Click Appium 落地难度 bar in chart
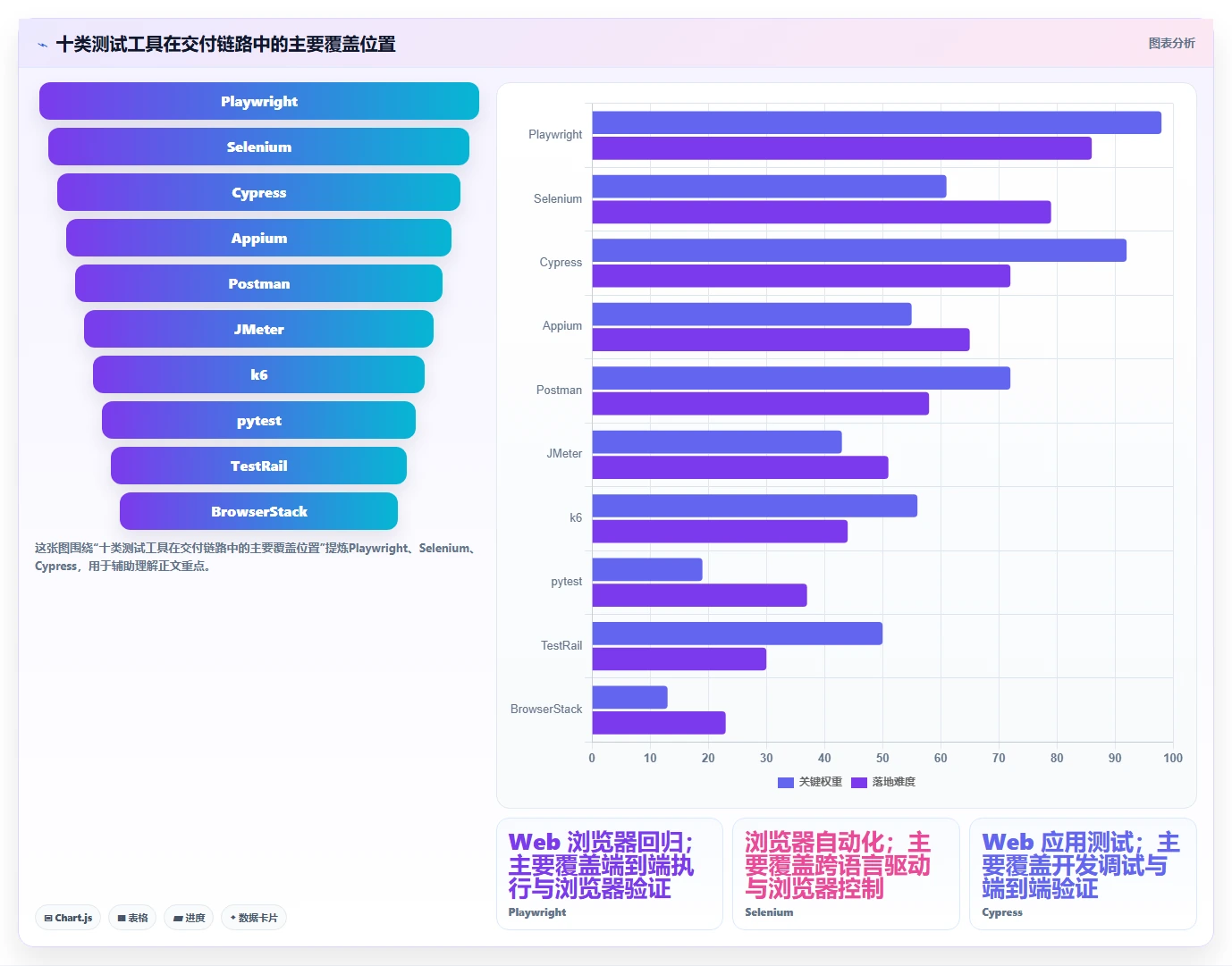Viewport: 1232px width, 966px height. 781,340
